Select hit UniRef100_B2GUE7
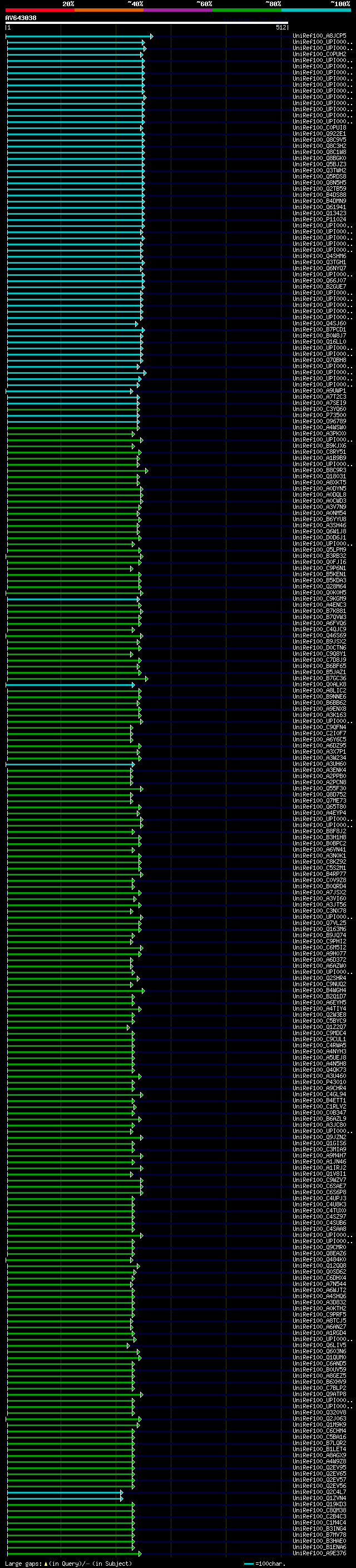This screenshot has height=1568, width=356. (x=319, y=286)
